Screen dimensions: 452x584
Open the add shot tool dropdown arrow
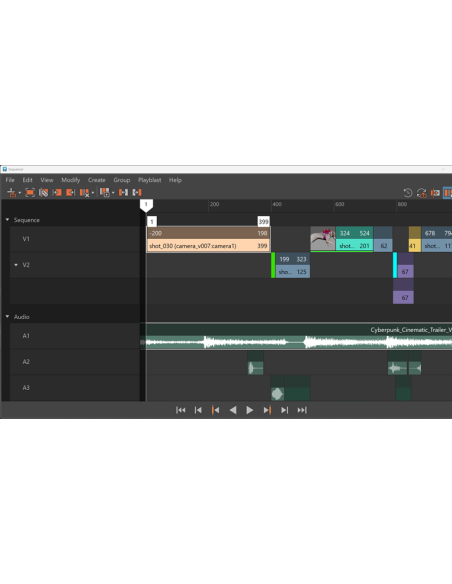tap(19, 193)
